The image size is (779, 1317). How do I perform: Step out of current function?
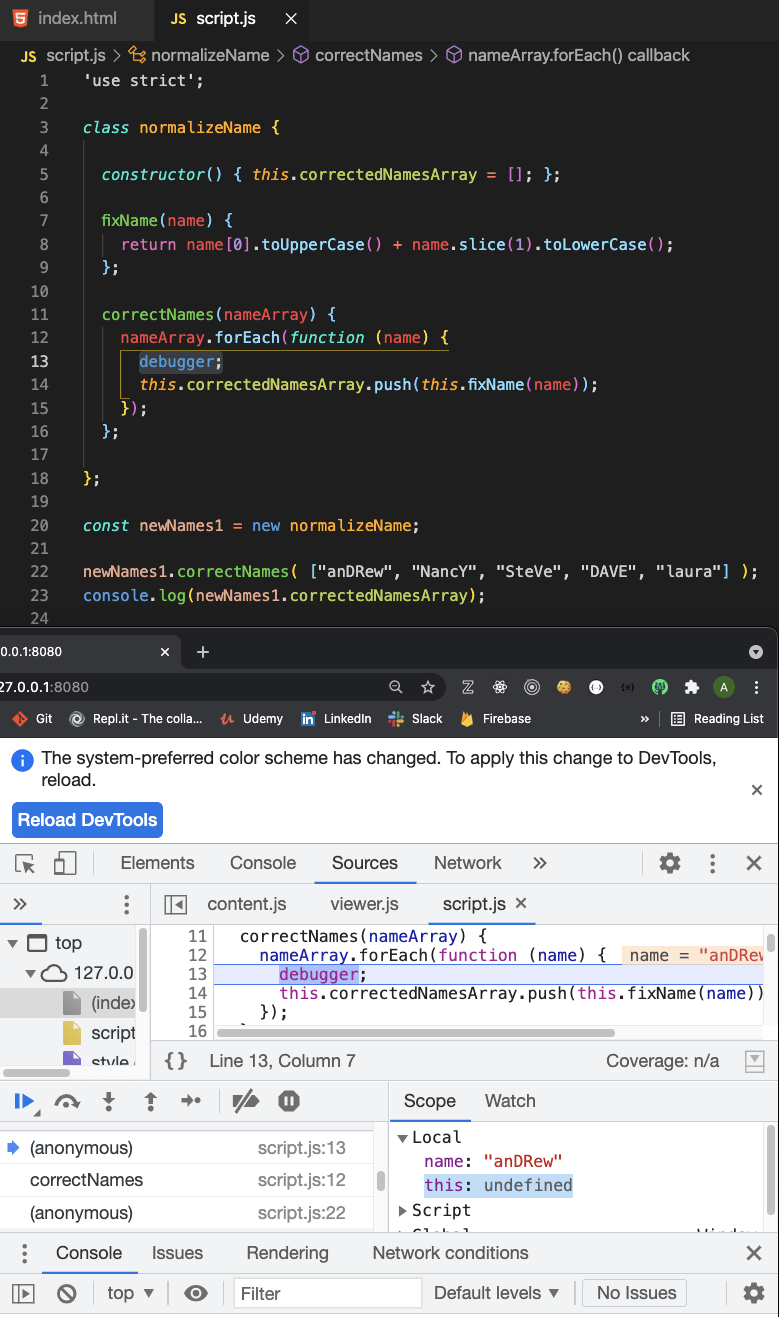(150, 1101)
